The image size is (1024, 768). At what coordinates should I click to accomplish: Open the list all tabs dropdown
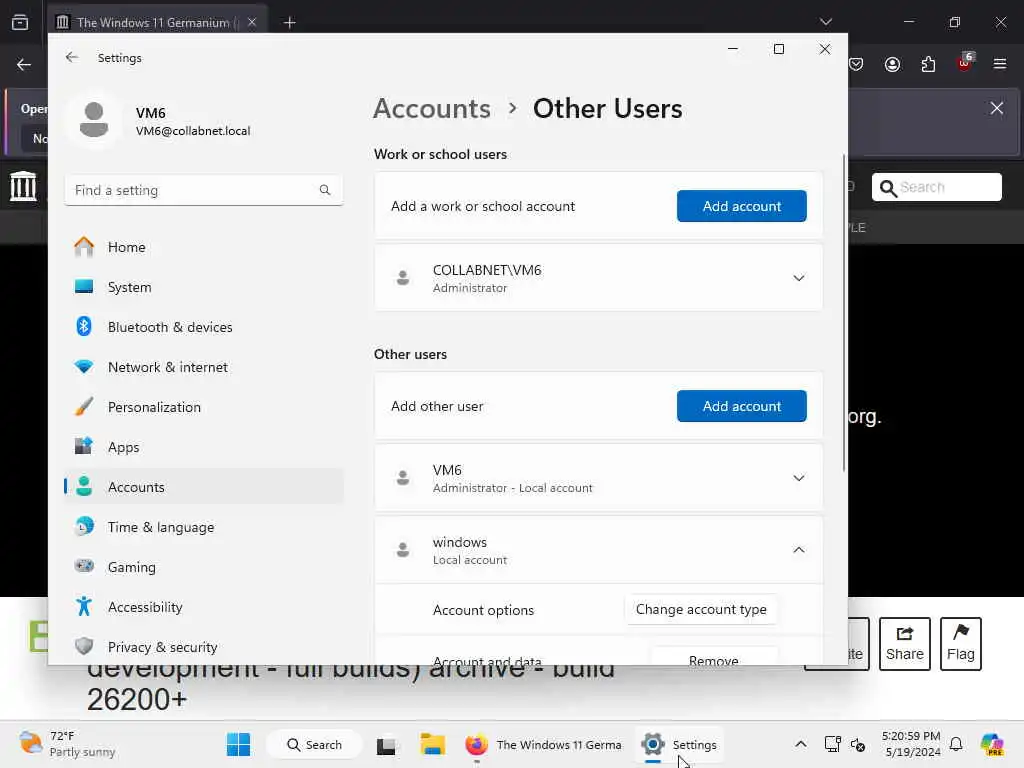825,22
